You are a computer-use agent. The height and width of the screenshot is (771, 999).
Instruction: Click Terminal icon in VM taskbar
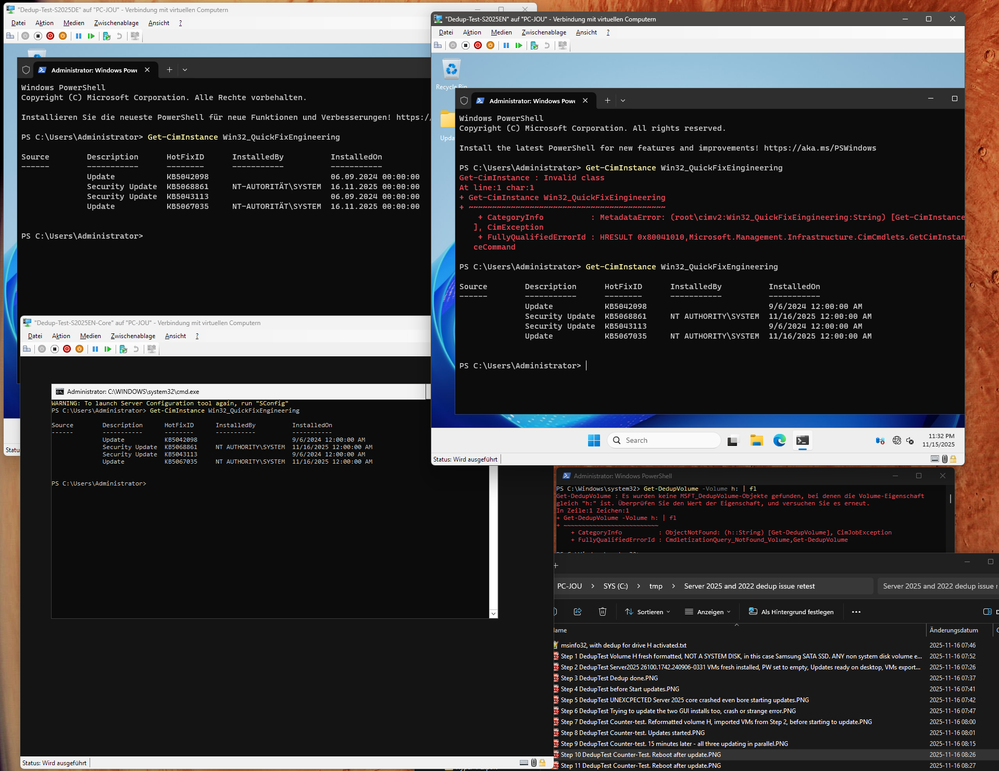802,440
